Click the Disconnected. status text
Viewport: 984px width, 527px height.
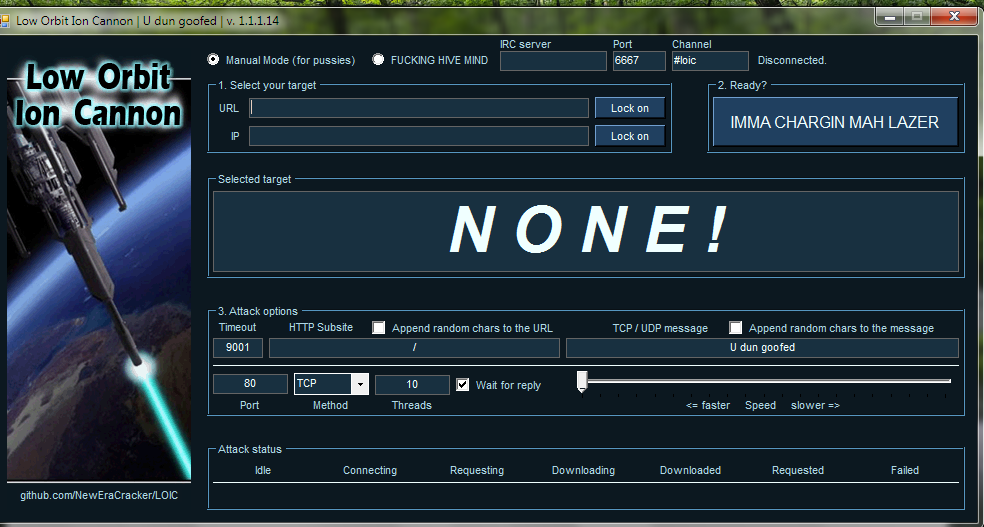(792, 60)
